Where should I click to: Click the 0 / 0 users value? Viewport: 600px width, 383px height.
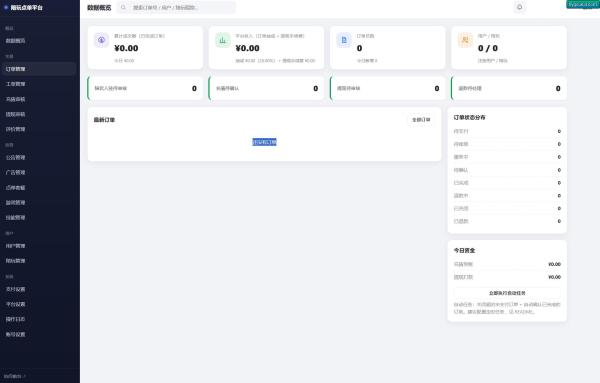(488, 48)
